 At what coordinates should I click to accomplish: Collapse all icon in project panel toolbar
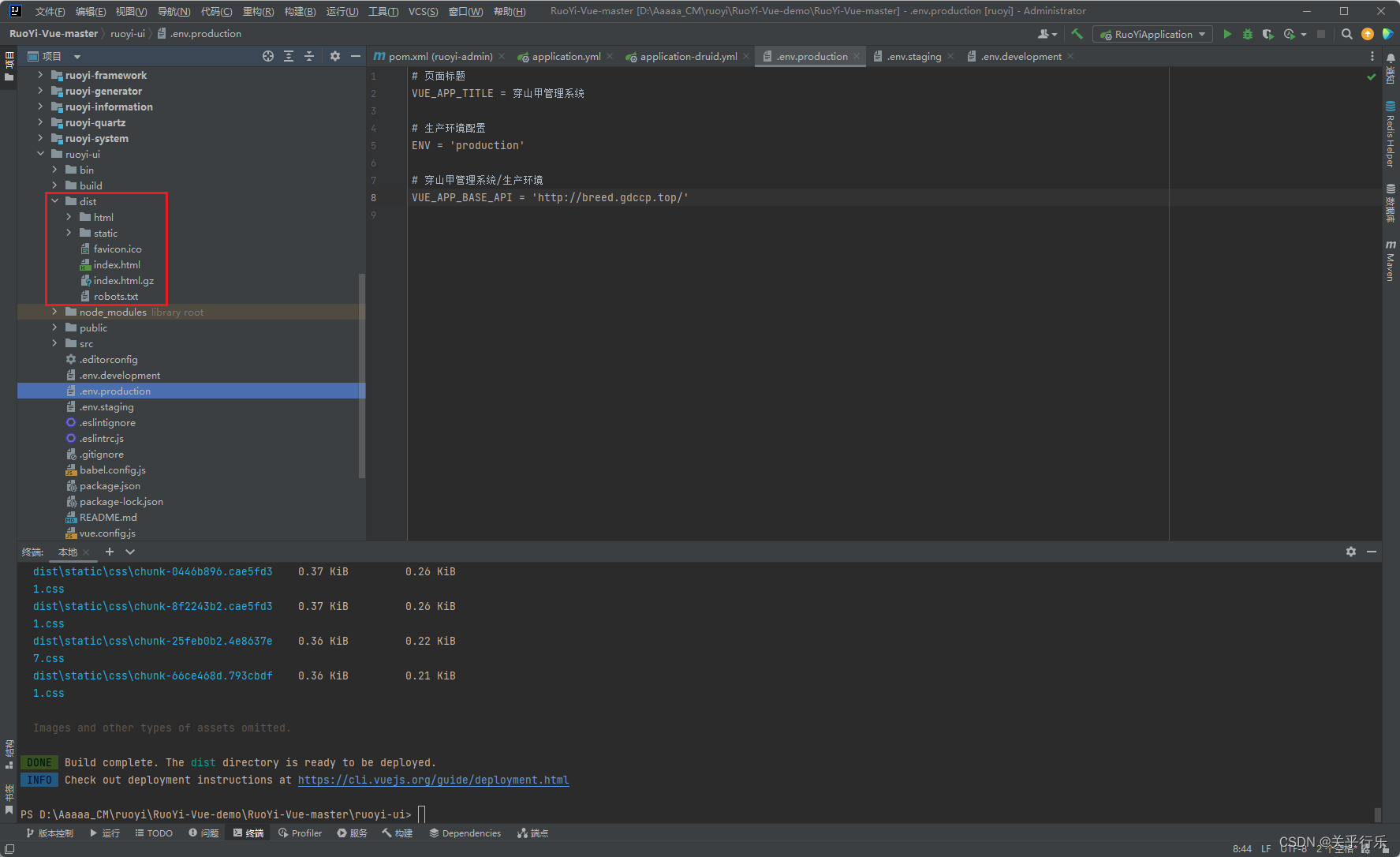tap(309, 56)
